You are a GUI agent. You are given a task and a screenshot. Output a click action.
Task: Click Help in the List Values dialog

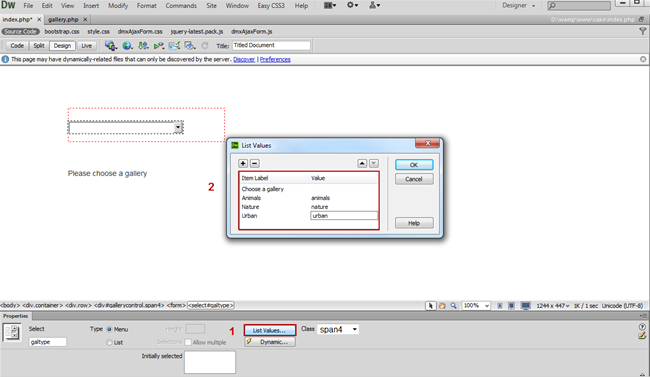pyautogui.click(x=414, y=223)
